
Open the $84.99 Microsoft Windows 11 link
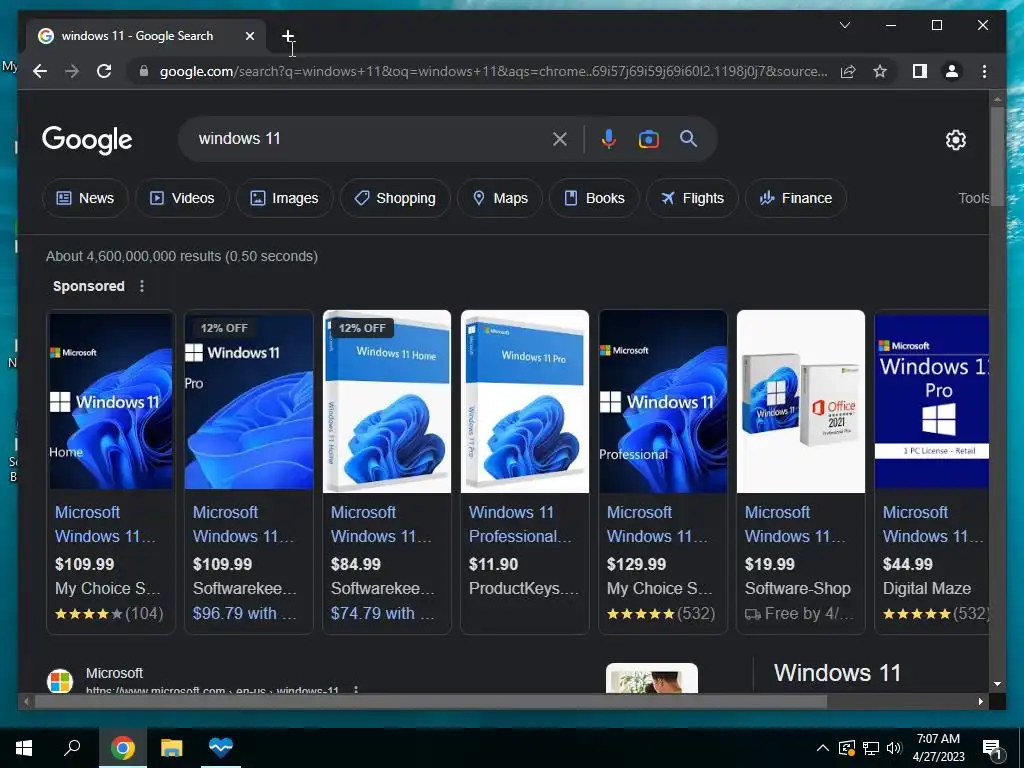point(381,524)
